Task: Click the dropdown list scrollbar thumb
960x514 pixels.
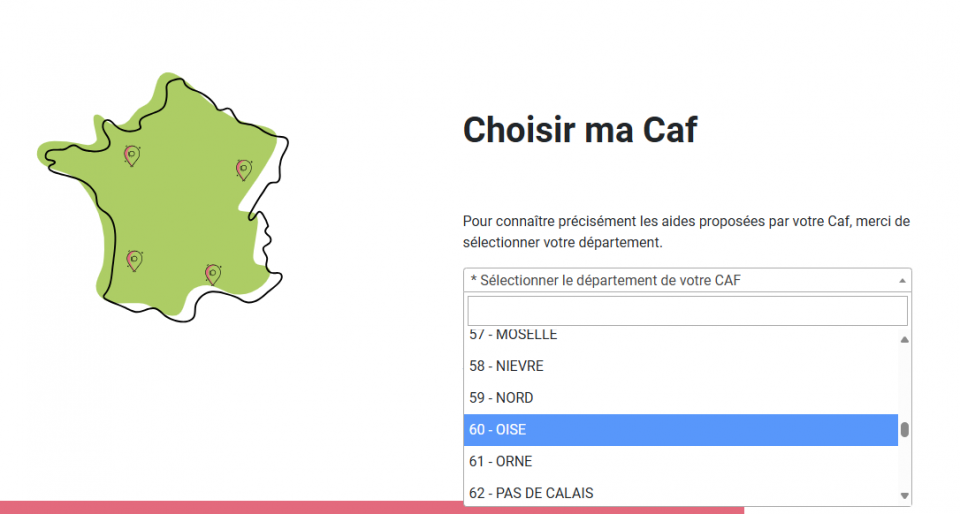Action: click(x=905, y=430)
